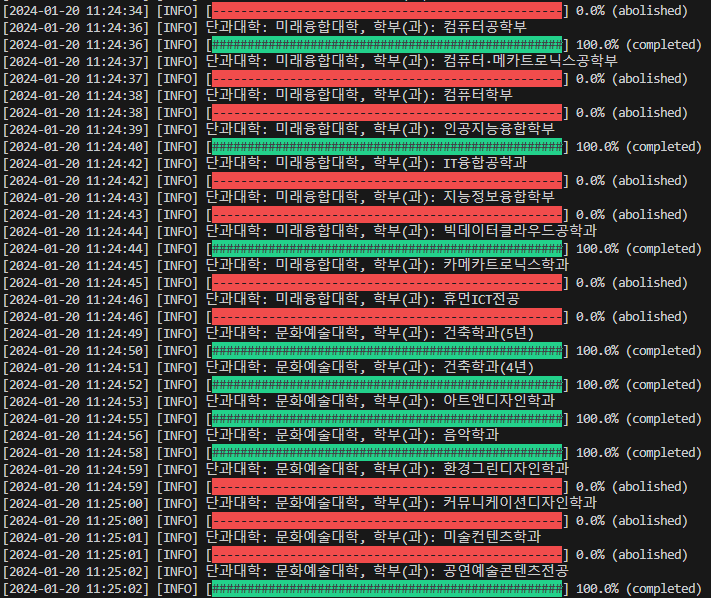Click the timestamp 2024-01-20 11:24:49

click(x=75, y=334)
